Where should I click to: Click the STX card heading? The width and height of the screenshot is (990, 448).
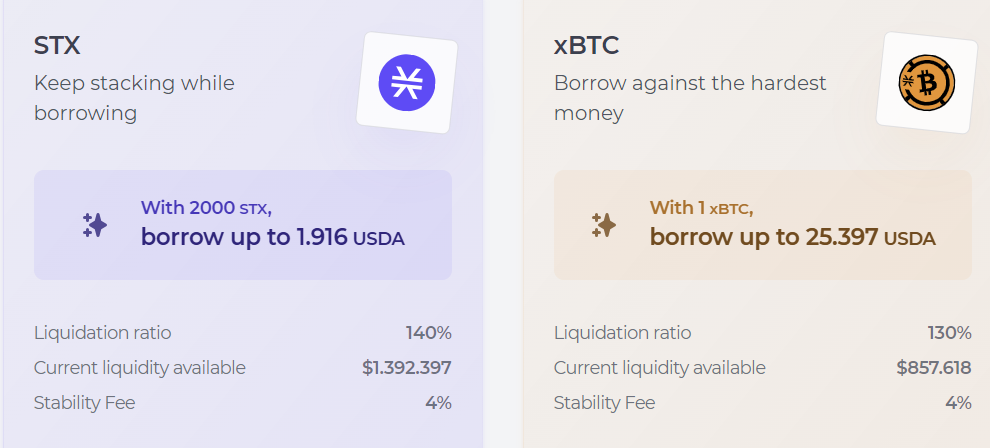(56, 46)
